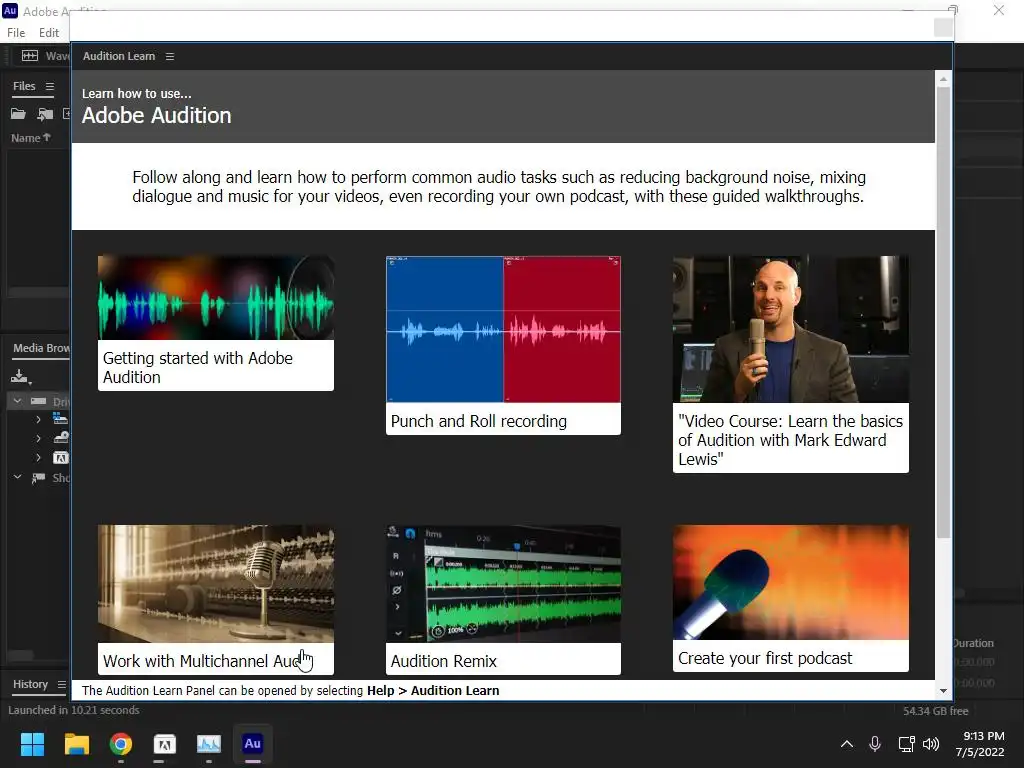1024x768 pixels.
Task: Expand the first drive under Drives
Action: [x=39, y=419]
